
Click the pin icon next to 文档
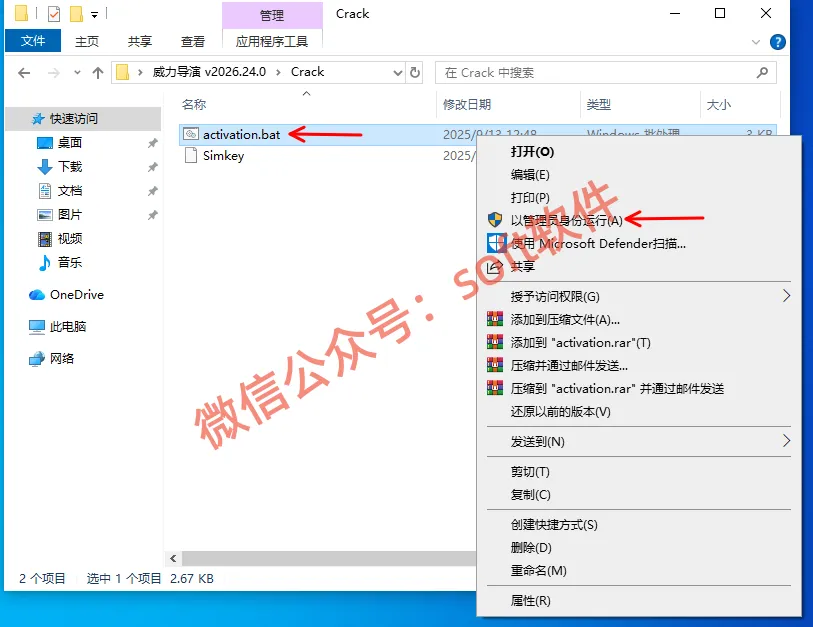[152, 191]
